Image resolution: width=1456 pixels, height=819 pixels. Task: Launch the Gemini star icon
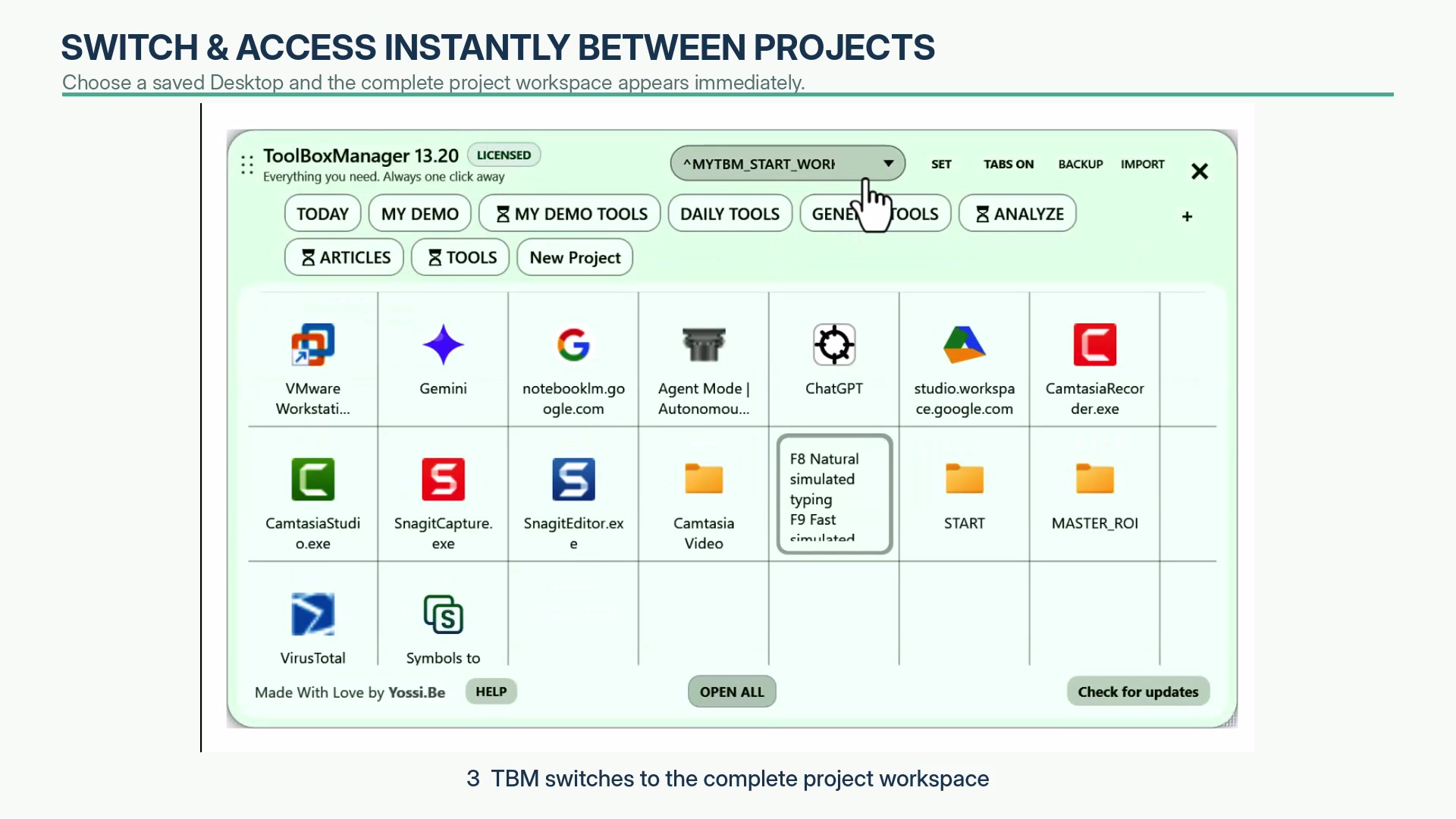coord(443,345)
